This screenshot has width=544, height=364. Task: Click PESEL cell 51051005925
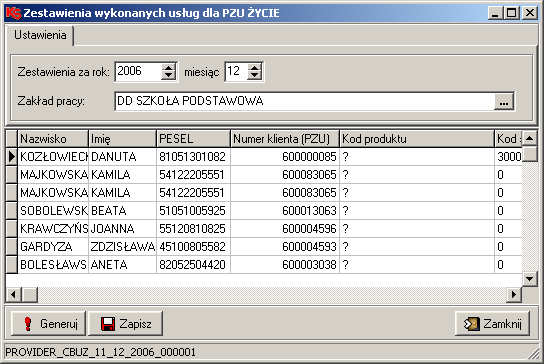(x=193, y=211)
